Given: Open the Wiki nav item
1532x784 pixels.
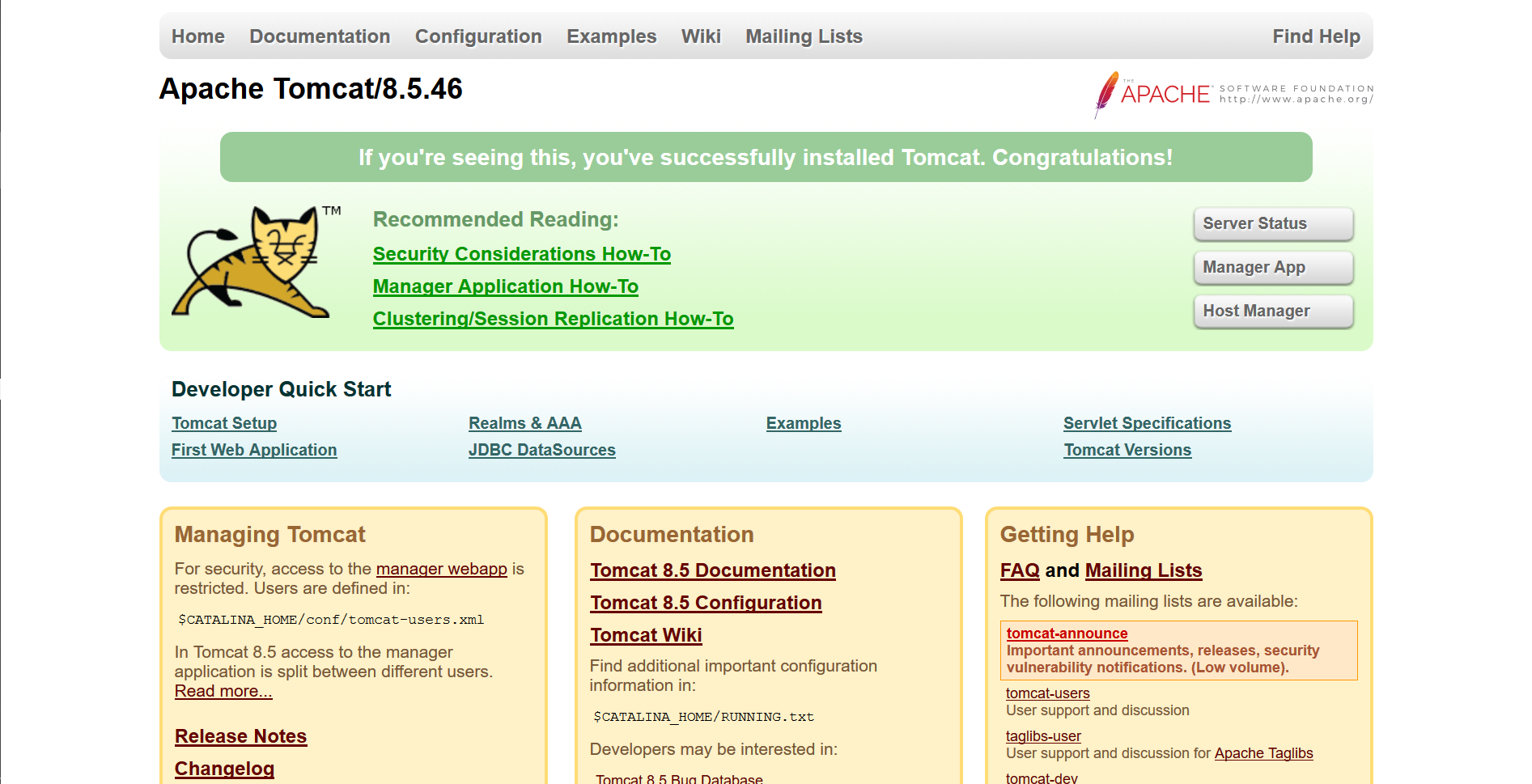Looking at the screenshot, I should point(701,36).
